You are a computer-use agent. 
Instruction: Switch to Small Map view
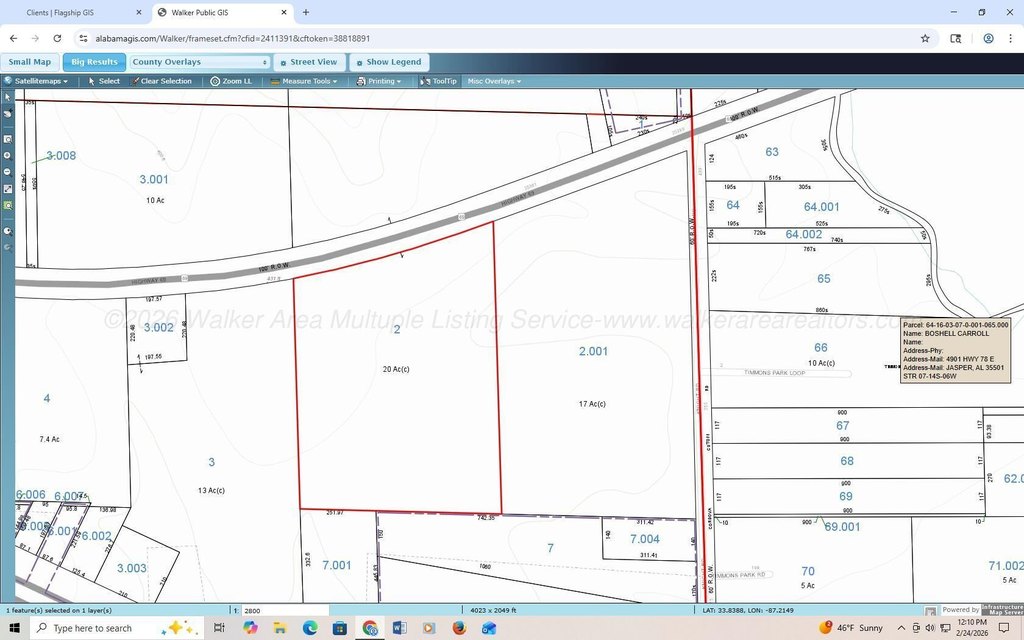point(29,62)
